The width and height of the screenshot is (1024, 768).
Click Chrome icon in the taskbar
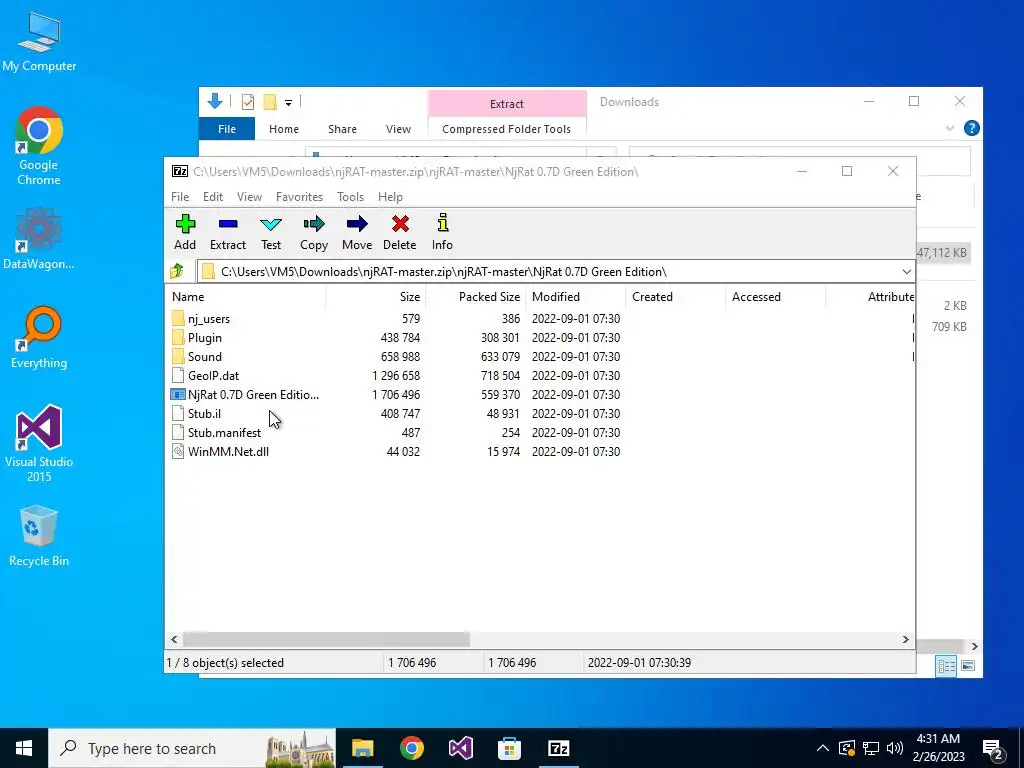click(x=411, y=748)
